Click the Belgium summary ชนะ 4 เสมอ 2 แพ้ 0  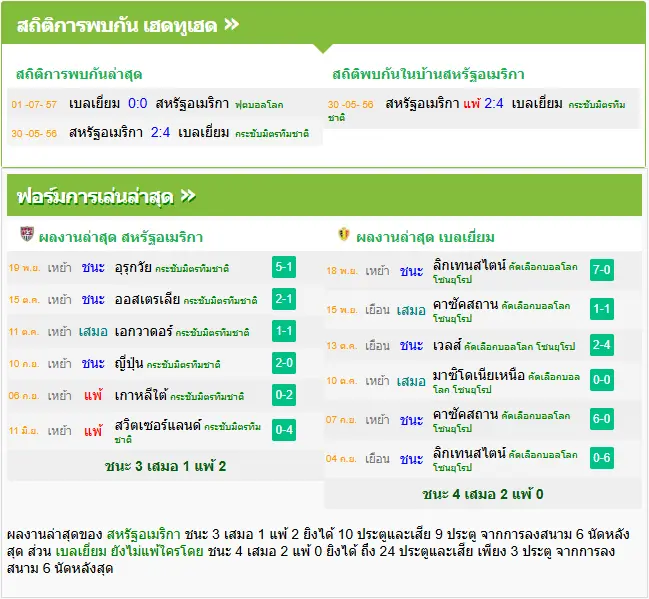(x=483, y=494)
